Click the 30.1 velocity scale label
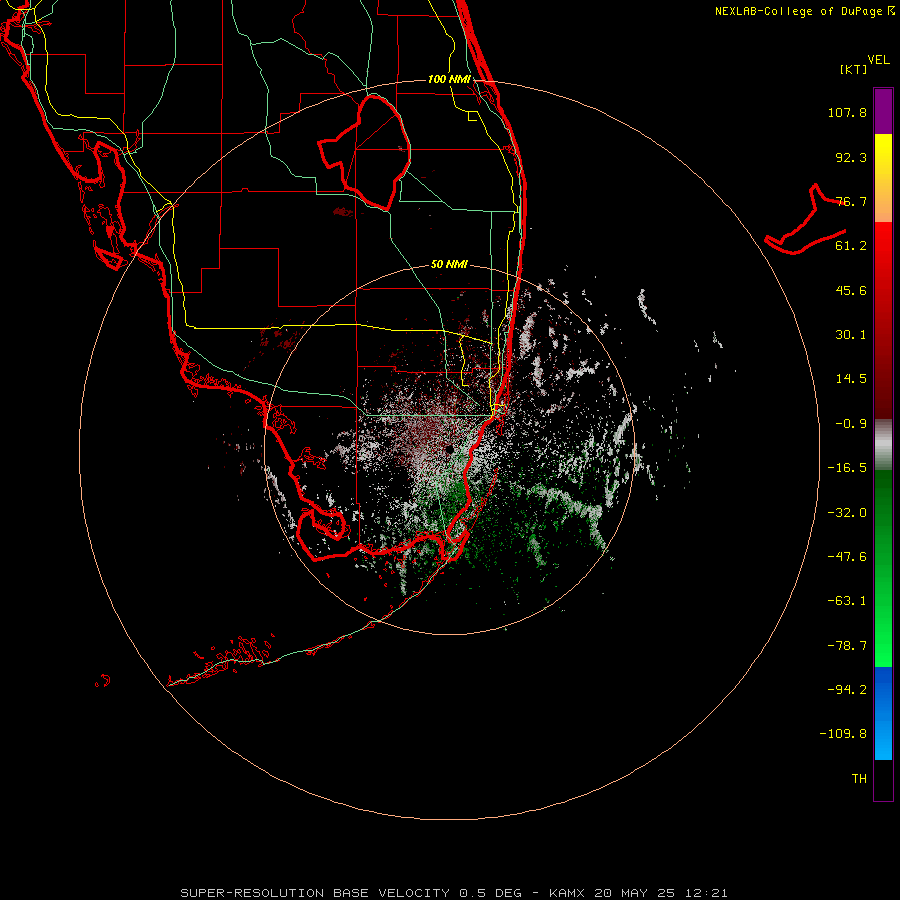 (x=851, y=335)
